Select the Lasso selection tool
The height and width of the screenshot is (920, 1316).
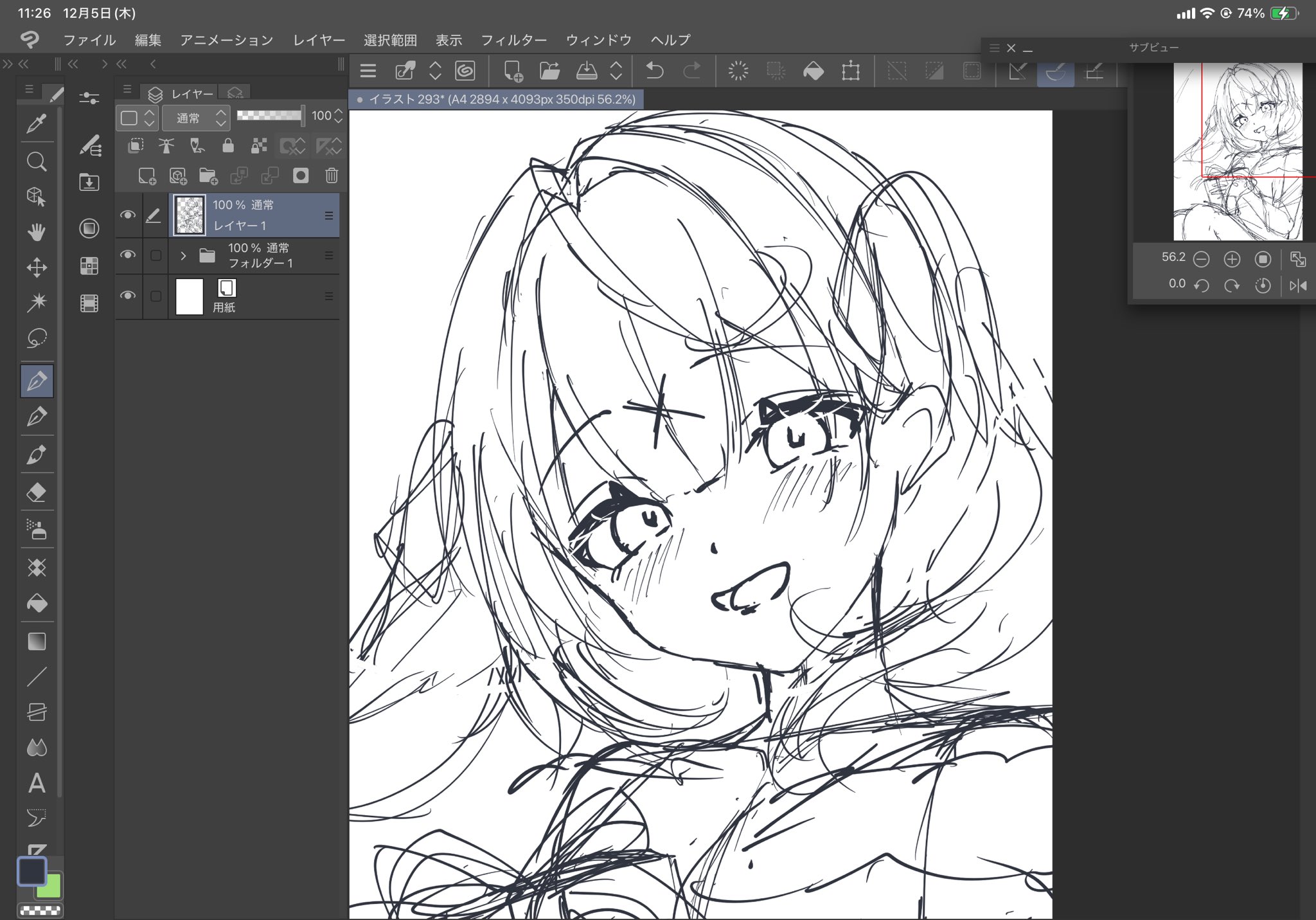click(37, 338)
